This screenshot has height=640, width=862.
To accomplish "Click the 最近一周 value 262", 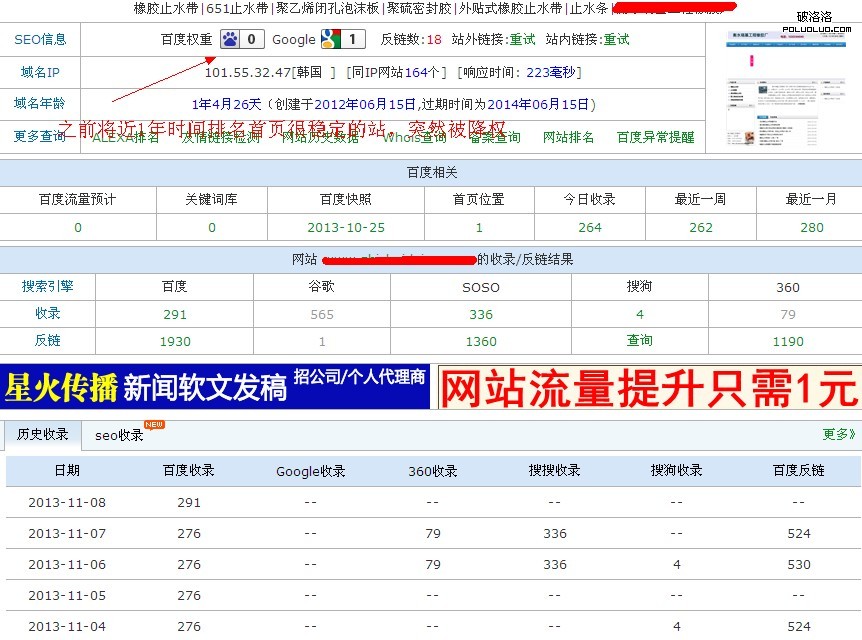I will tap(701, 228).
